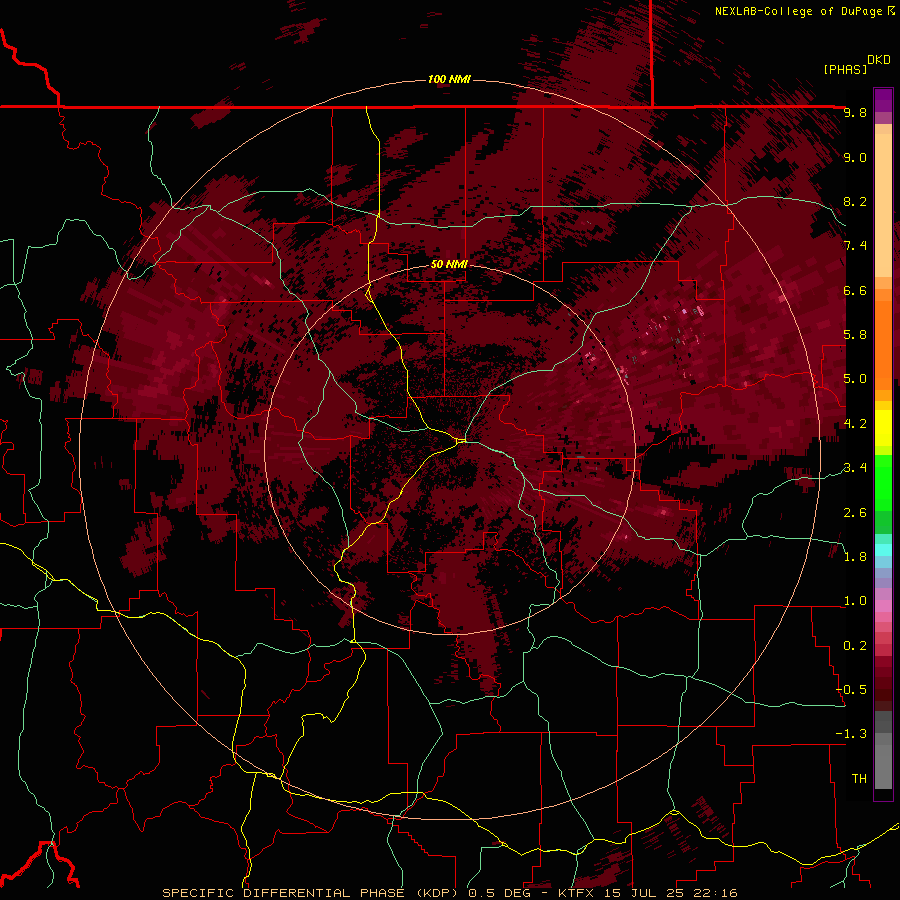900x900 pixels.
Task: Click the [PHAS] legend unit label
Action: click(x=845, y=69)
